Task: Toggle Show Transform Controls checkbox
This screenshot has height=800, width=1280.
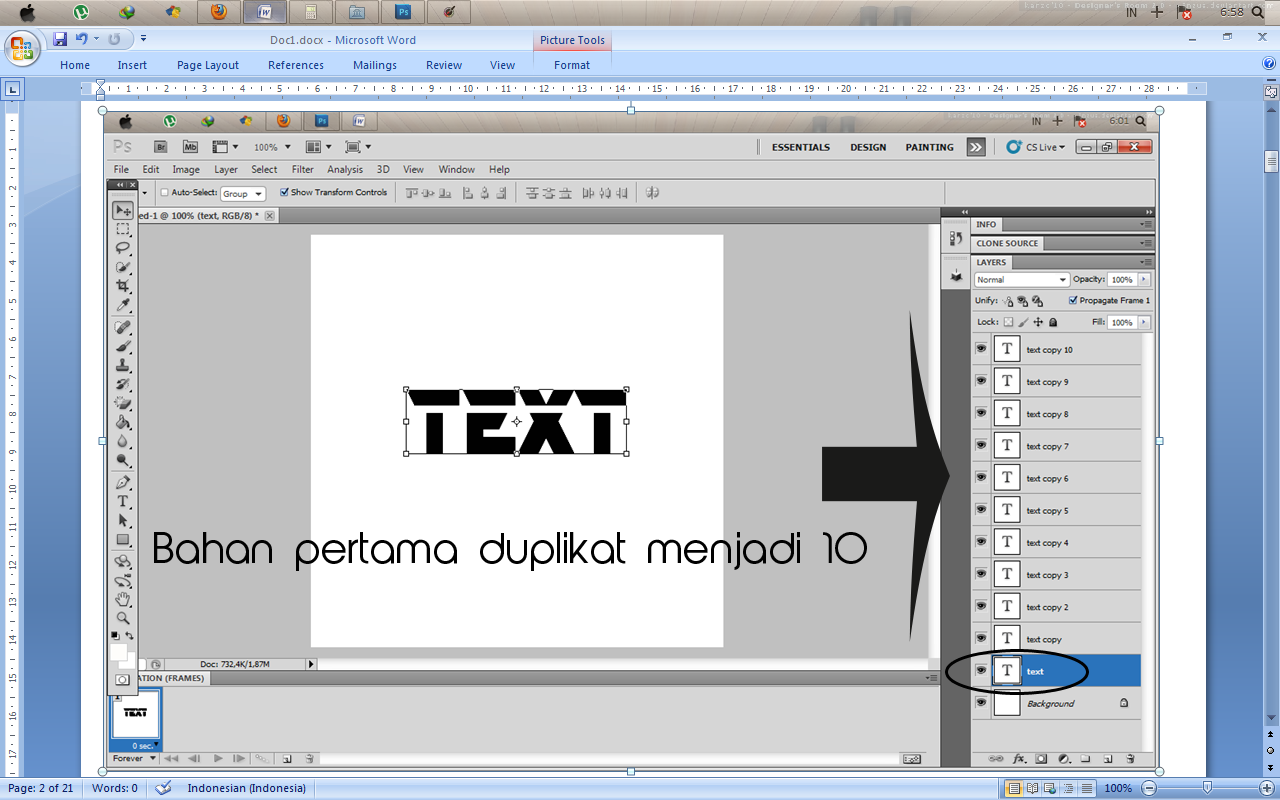Action: point(285,192)
